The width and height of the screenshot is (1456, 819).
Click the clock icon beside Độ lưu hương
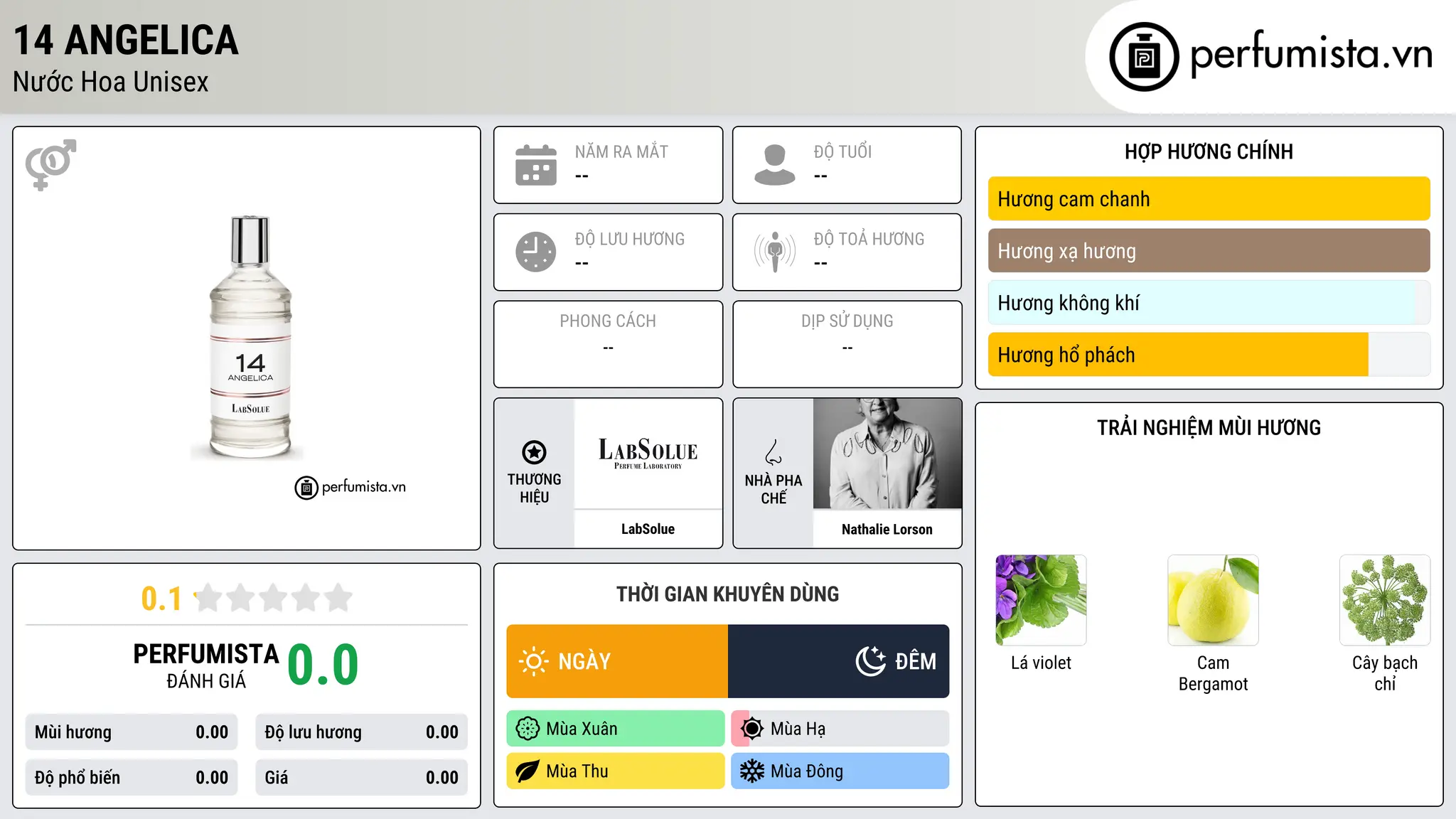pos(536,252)
